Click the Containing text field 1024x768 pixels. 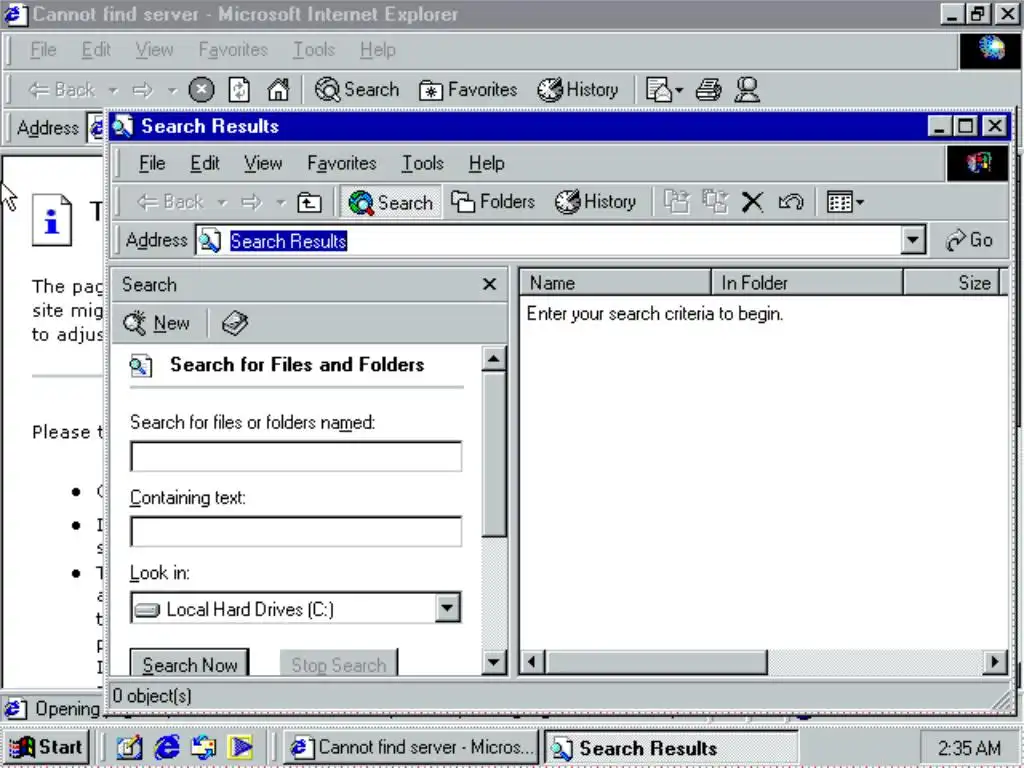pos(296,531)
